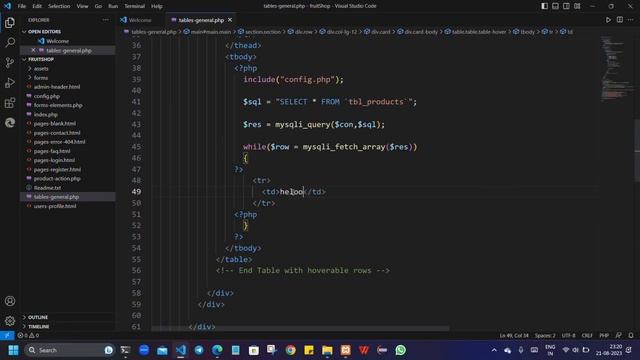Open the Source Control view
The image size is (640, 360).
coord(10,62)
